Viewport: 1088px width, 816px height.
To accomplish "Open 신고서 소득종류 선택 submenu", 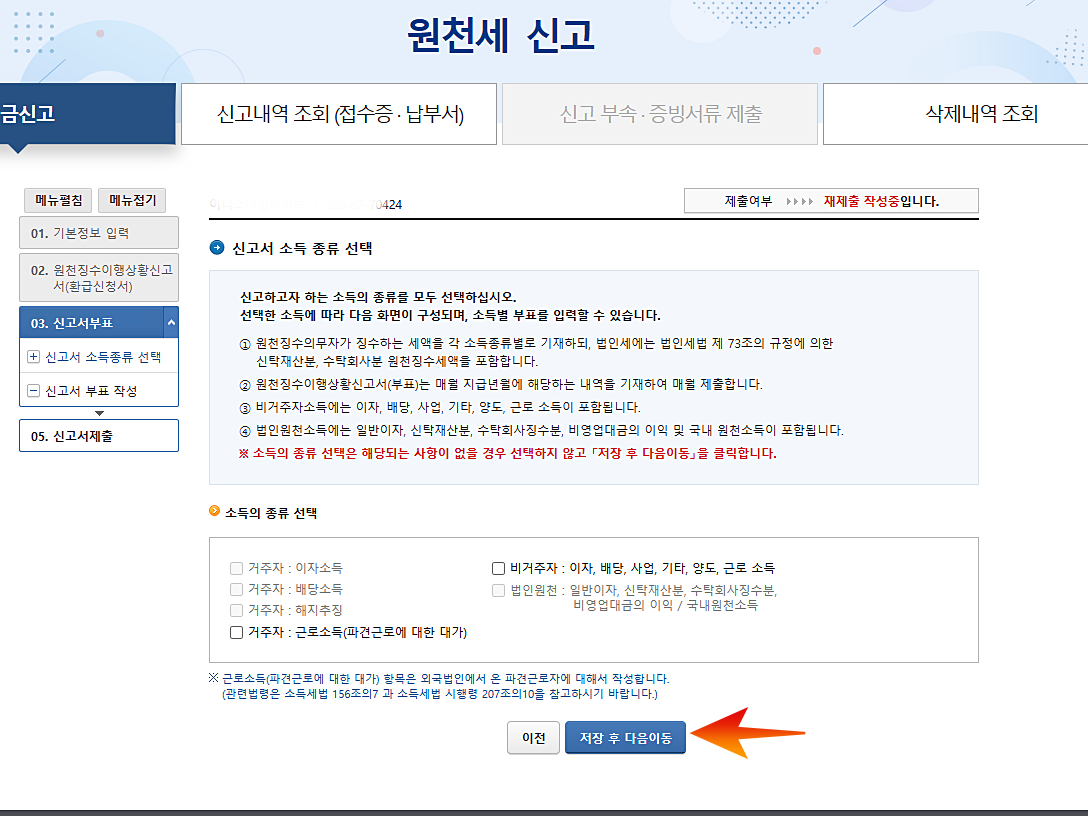I will 103,357.
